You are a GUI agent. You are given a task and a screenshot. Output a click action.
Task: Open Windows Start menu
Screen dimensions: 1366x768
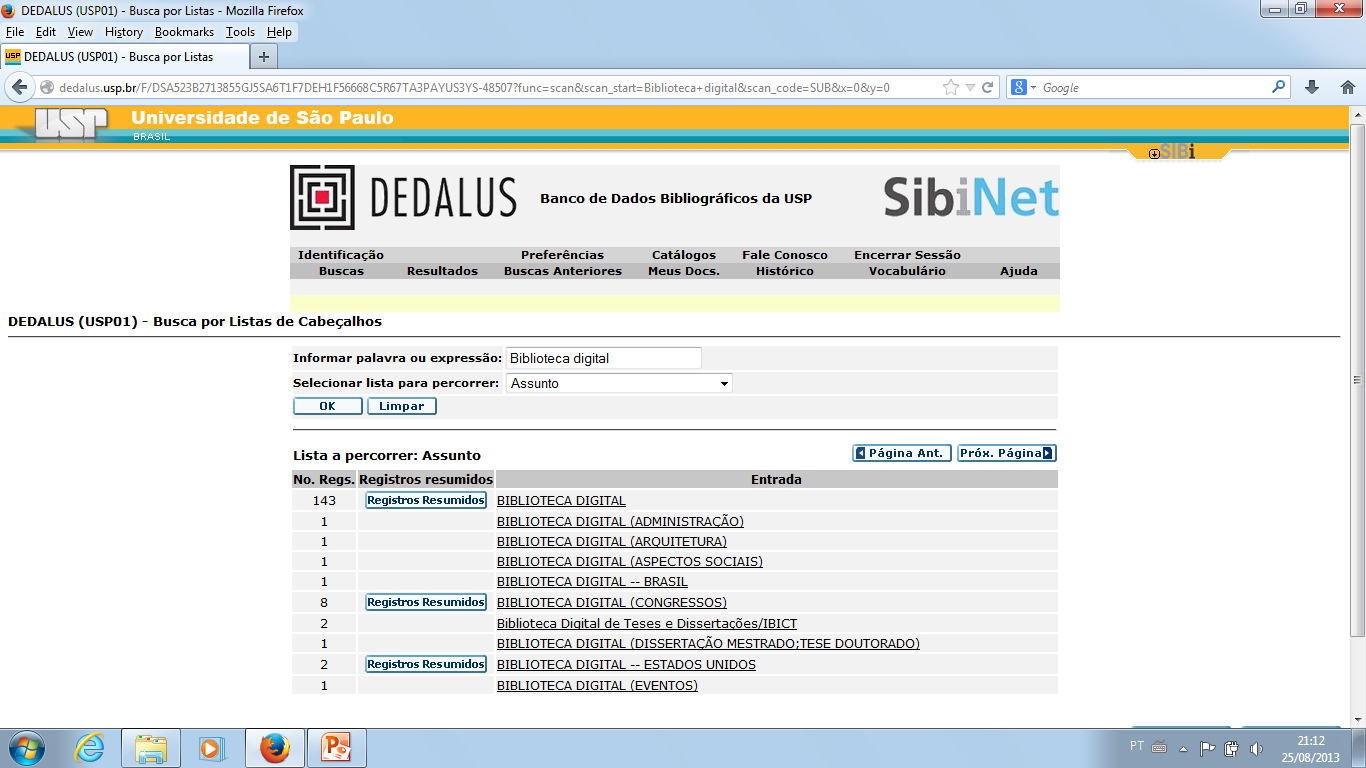click(x=26, y=748)
